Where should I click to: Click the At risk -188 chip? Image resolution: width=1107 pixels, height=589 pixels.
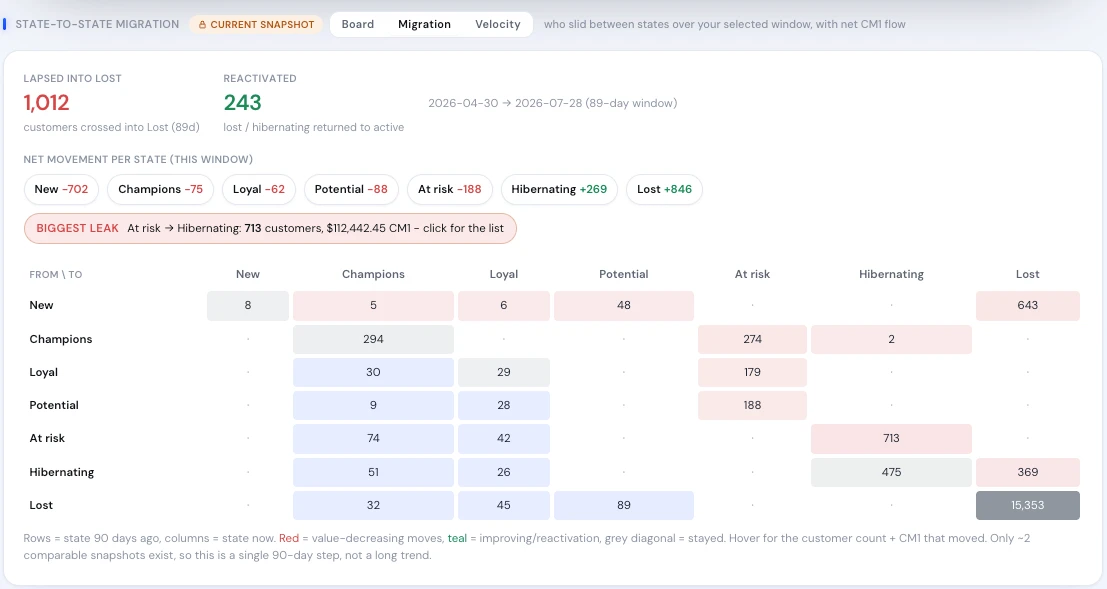tap(450, 189)
